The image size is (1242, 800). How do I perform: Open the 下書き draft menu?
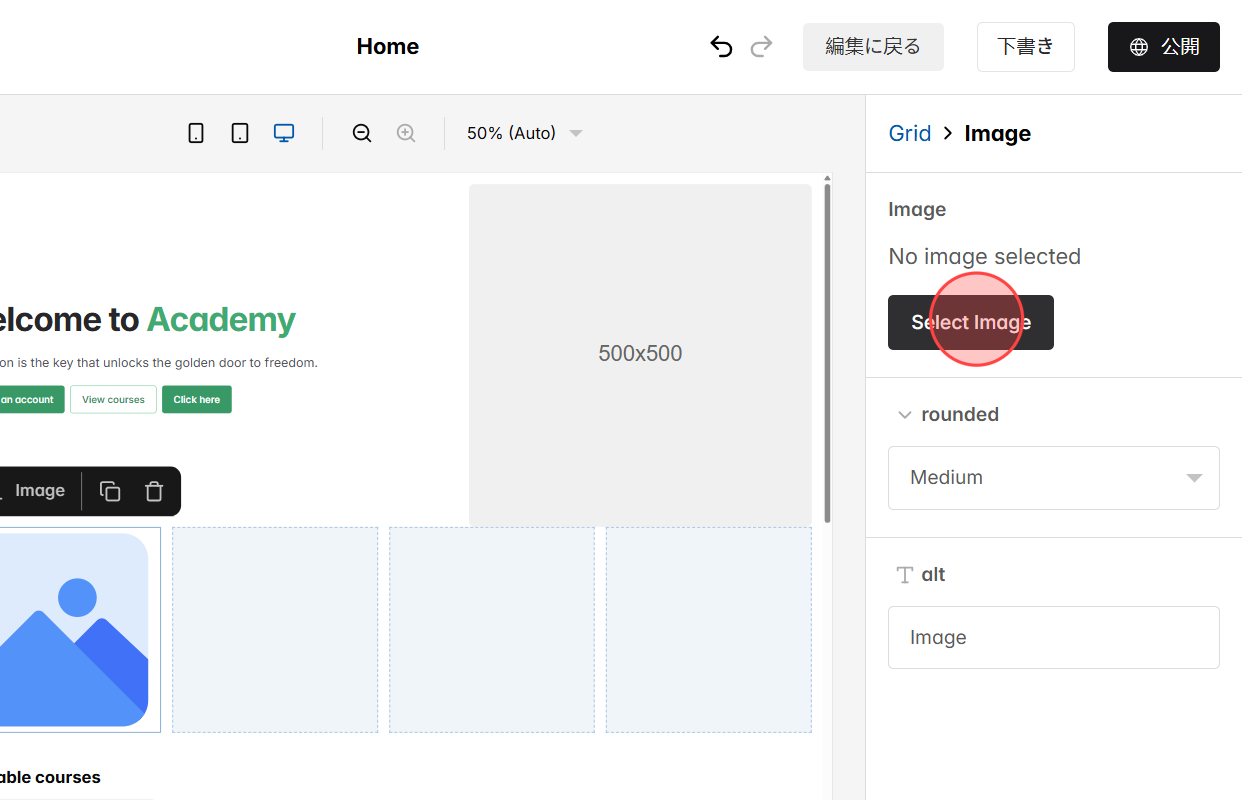1025,46
